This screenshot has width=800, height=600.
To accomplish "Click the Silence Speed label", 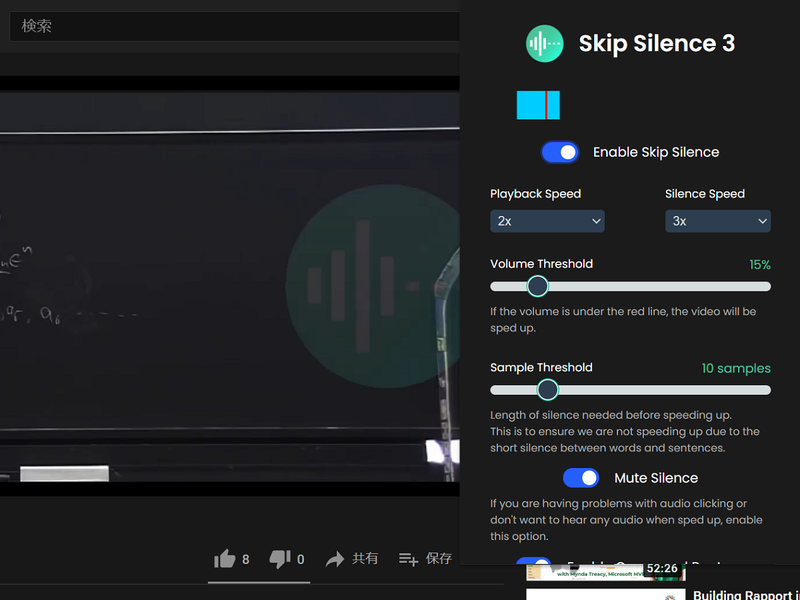I will [705, 194].
